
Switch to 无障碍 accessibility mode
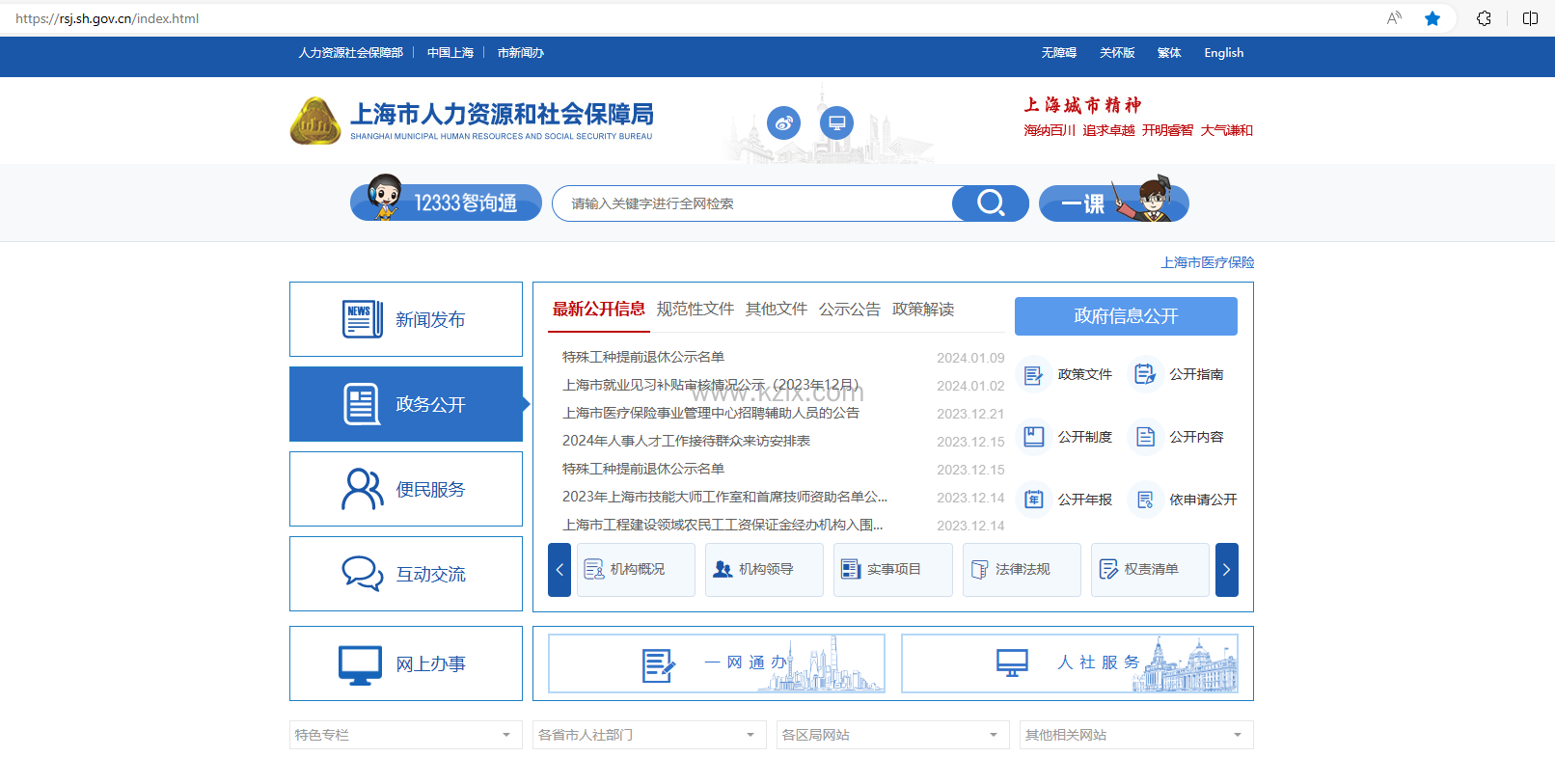(1058, 53)
